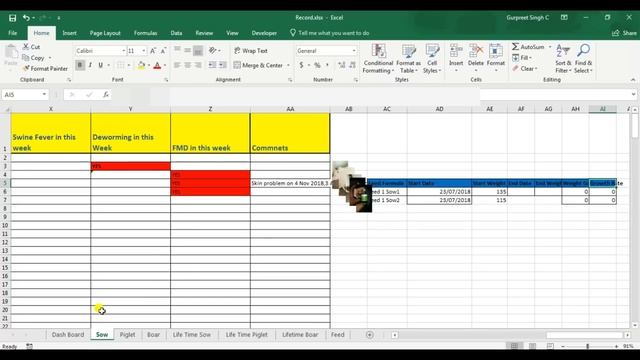Switch to Page Break Preview in status bar
This screenshot has height=360, width=640.
[x=550, y=346]
